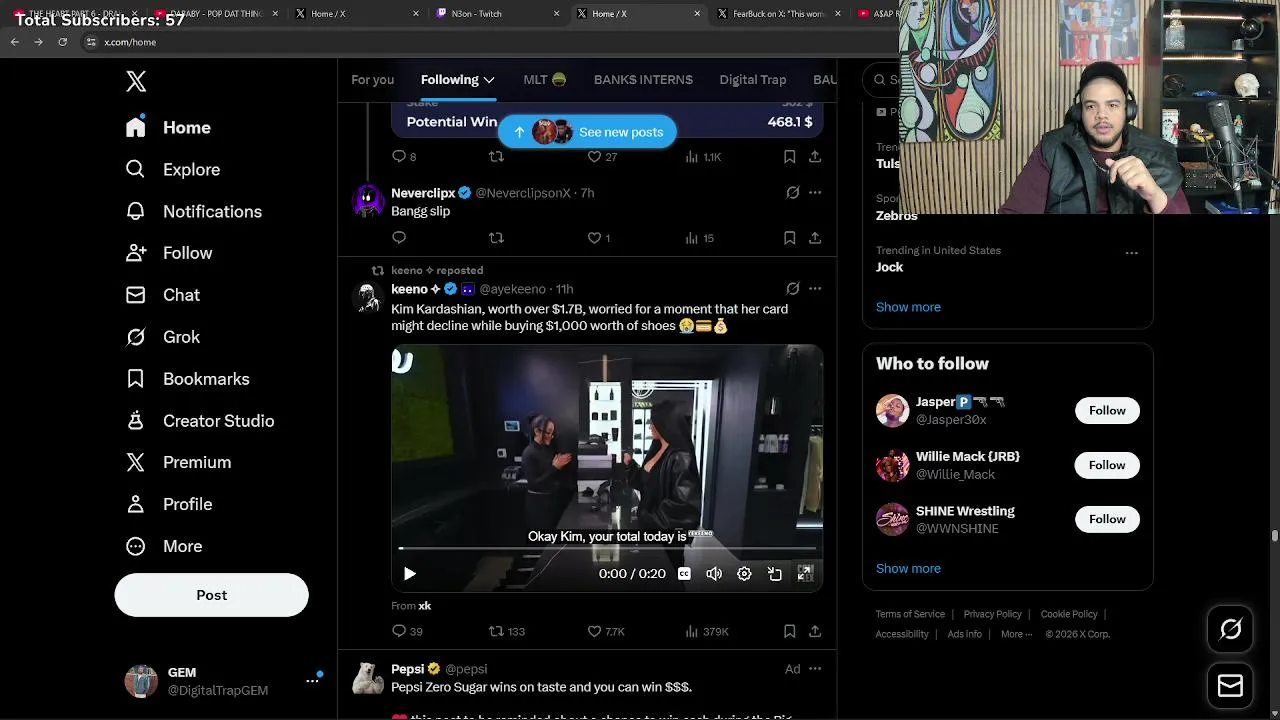The height and width of the screenshot is (720, 1280).
Task: Open Chat in the sidebar
Action: click(162, 296)
